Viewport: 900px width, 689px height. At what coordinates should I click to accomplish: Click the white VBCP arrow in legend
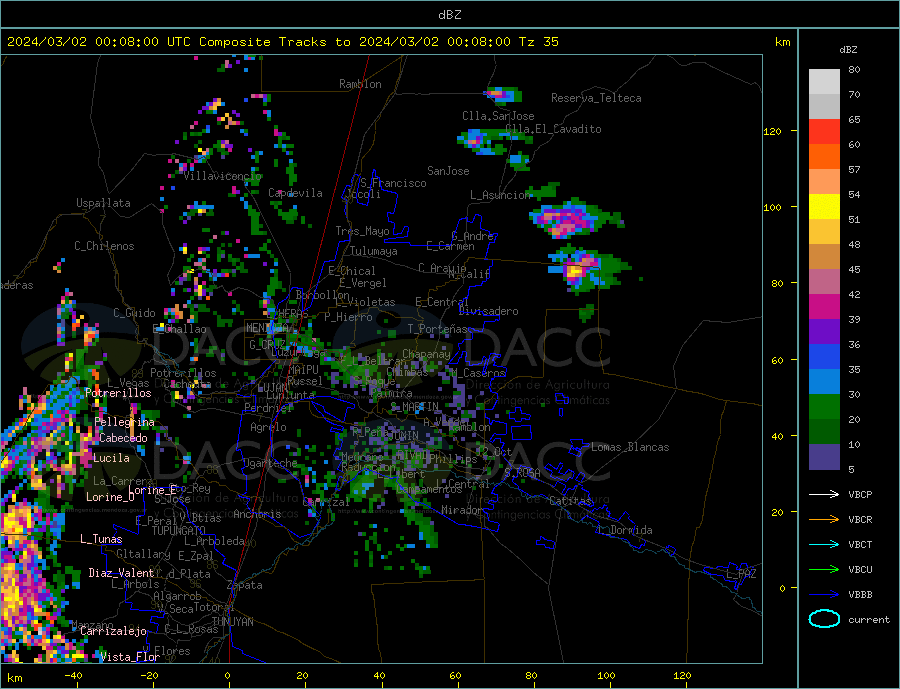point(824,494)
